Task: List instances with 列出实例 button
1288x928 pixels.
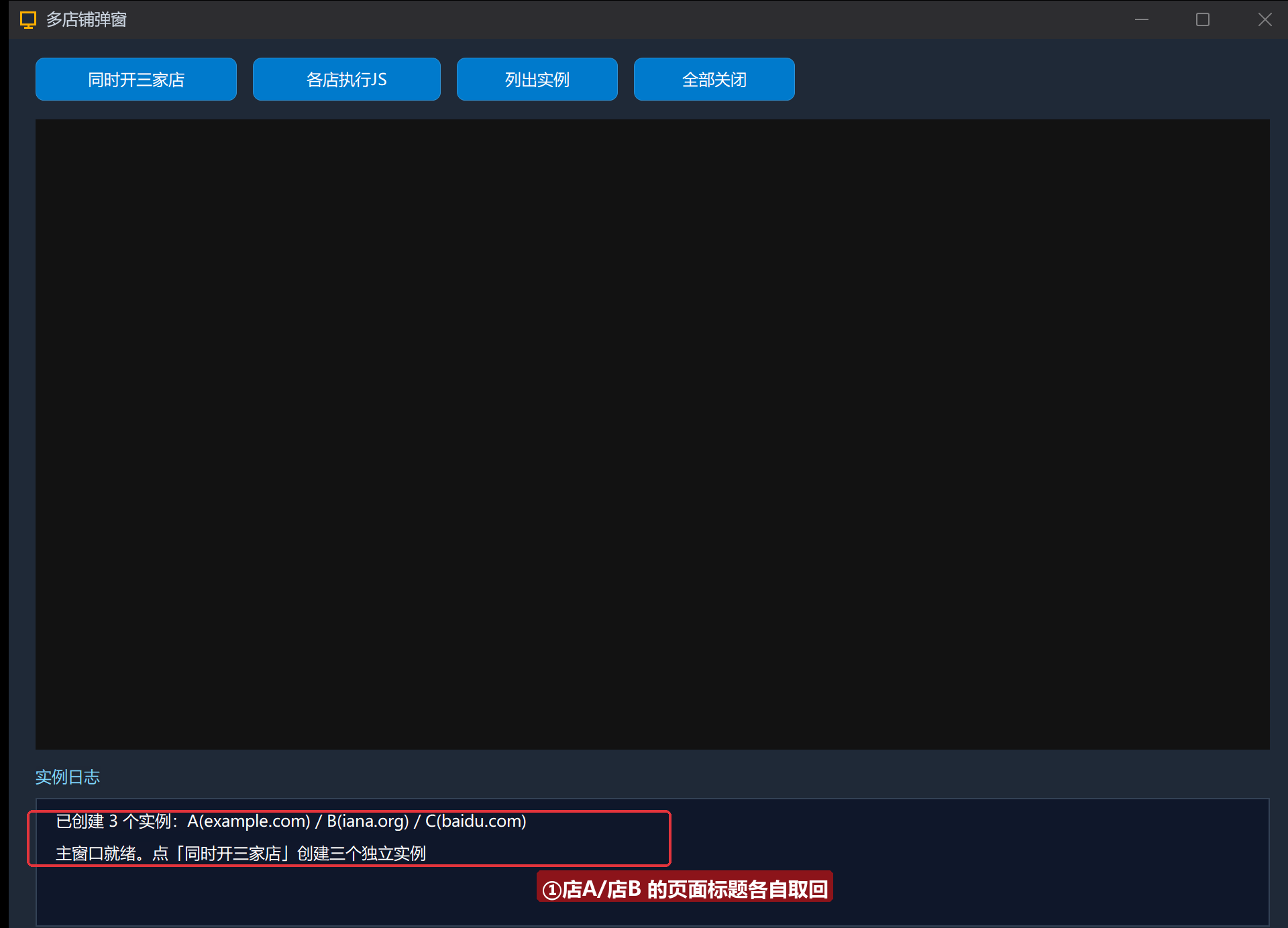Action: point(537,79)
